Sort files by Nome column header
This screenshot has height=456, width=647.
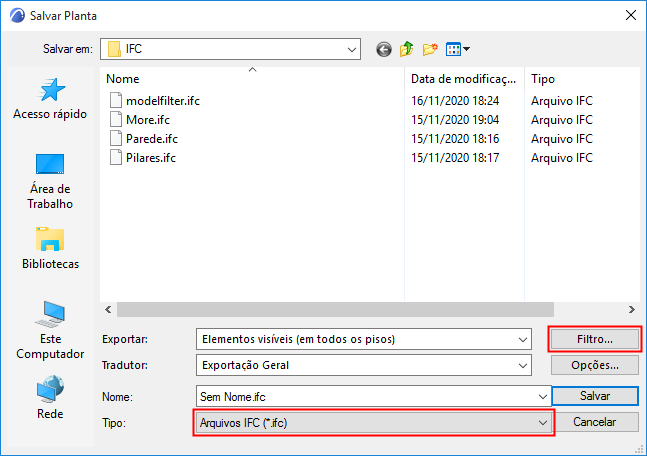[x=252, y=79]
